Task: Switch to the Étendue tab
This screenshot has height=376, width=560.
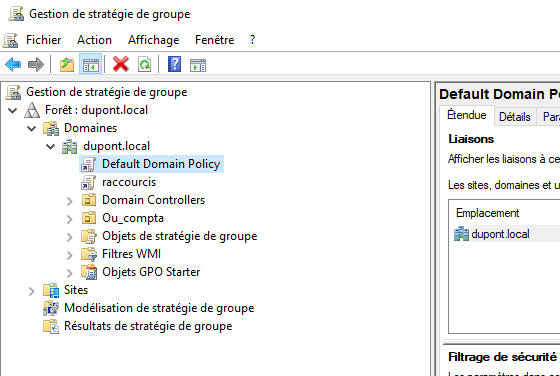Action: 467,115
